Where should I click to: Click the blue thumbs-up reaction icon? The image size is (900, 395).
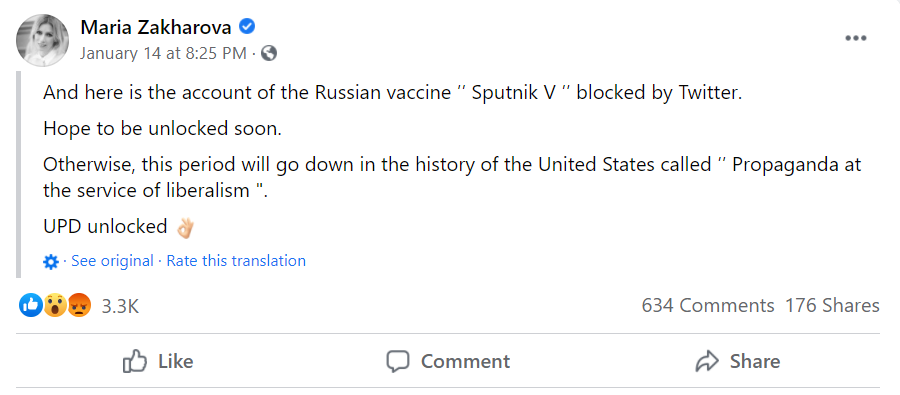[31, 305]
